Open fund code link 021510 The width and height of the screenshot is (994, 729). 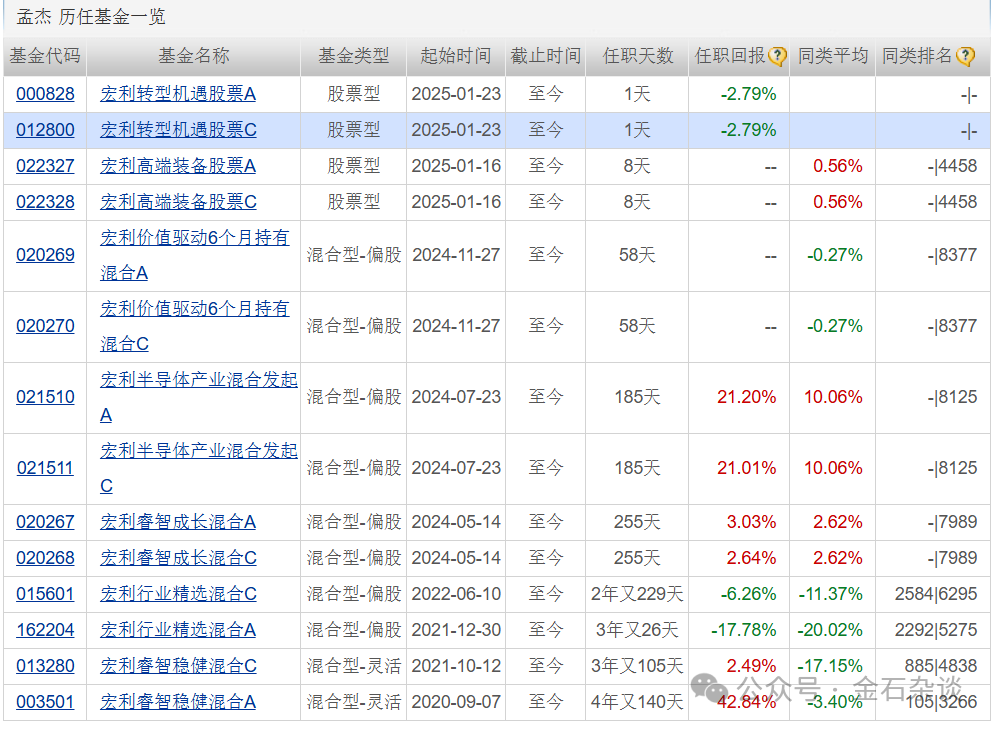[45, 397]
